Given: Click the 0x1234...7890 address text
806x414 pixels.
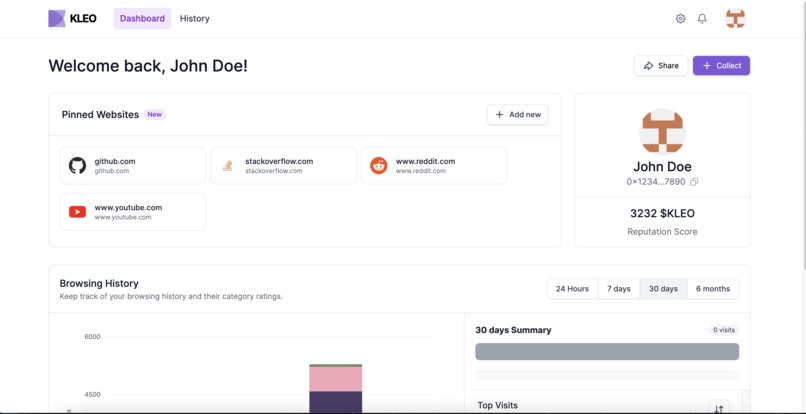Looking at the screenshot, I should 656,182.
